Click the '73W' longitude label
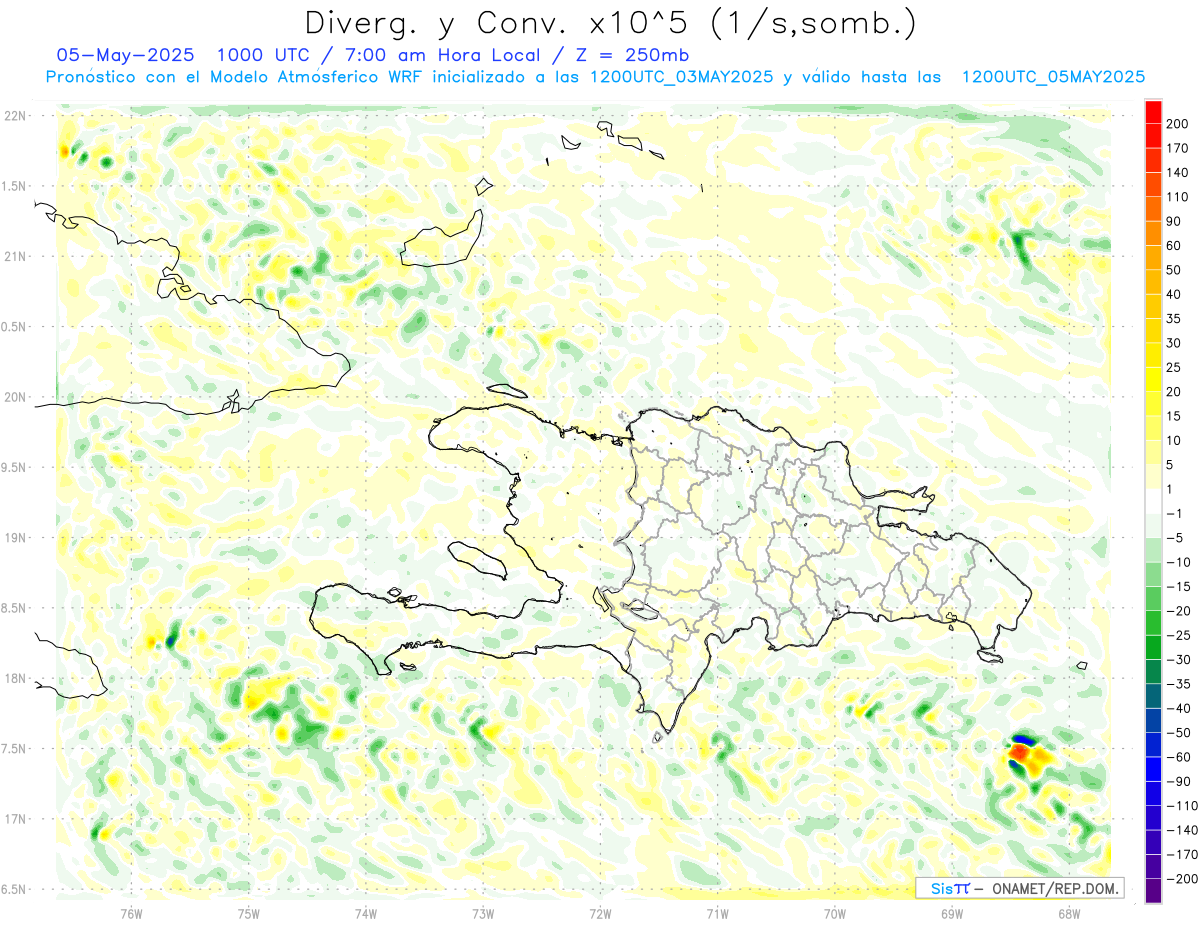The image size is (1200, 927). pos(483,912)
